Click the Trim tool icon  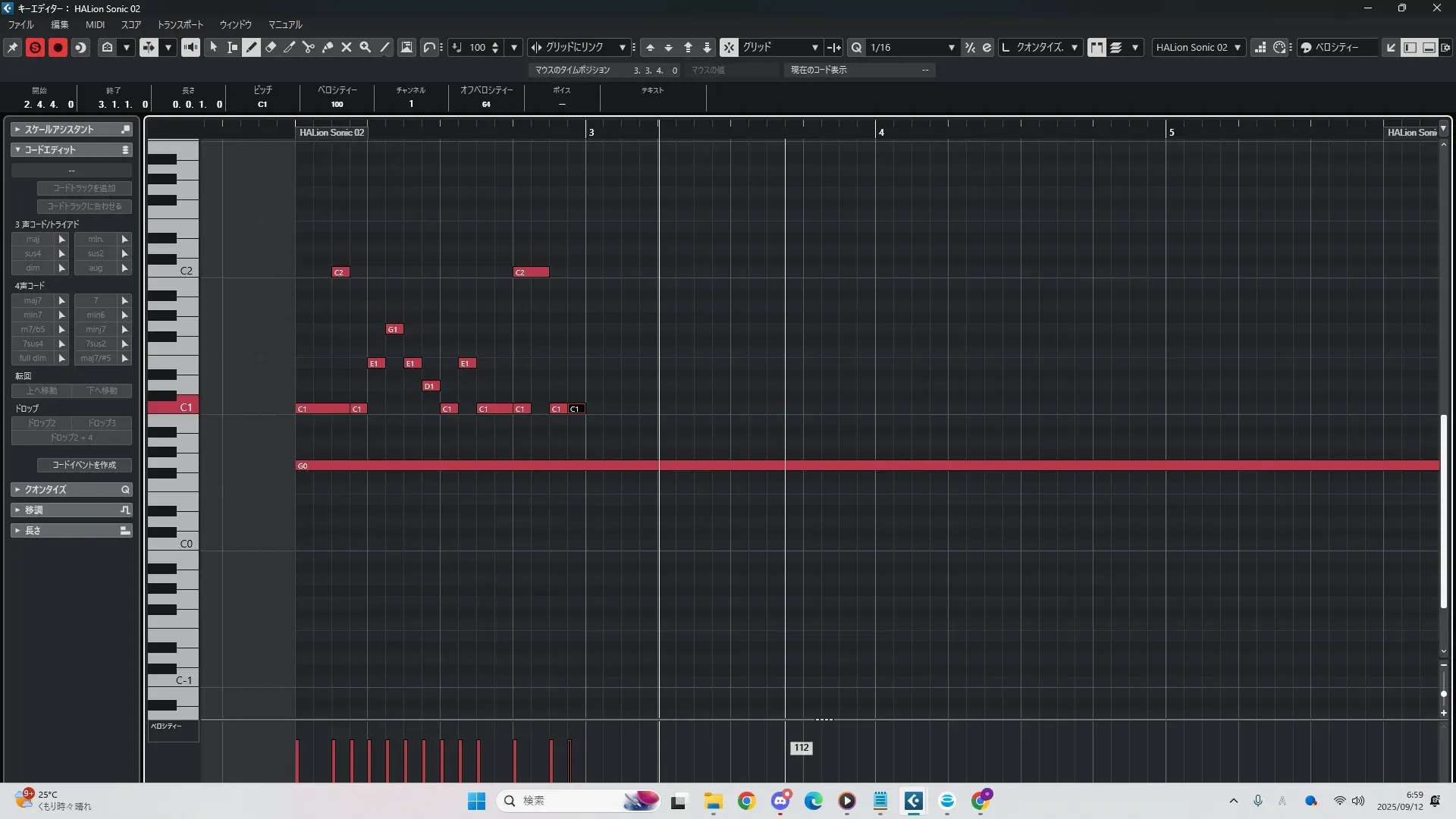[290, 47]
